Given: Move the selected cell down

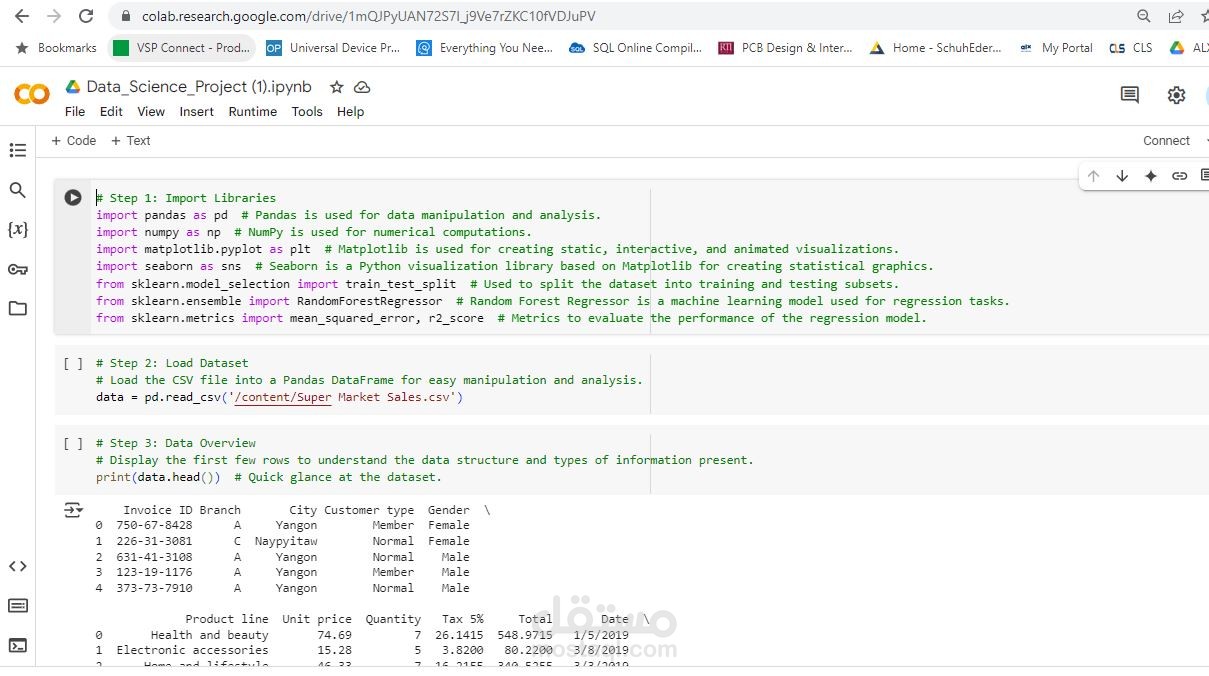Looking at the screenshot, I should tap(1122, 176).
